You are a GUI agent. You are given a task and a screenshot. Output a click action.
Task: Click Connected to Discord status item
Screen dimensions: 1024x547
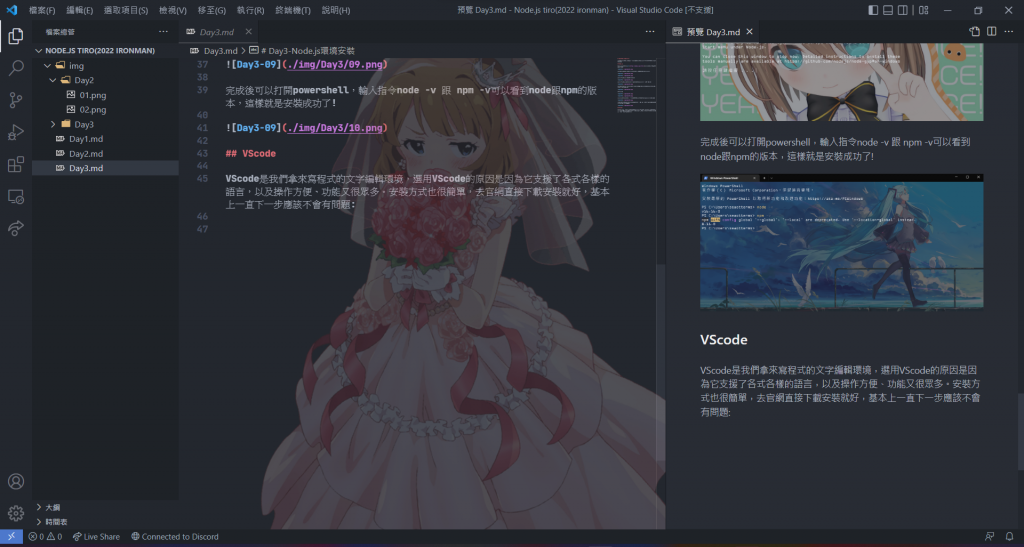(174, 537)
